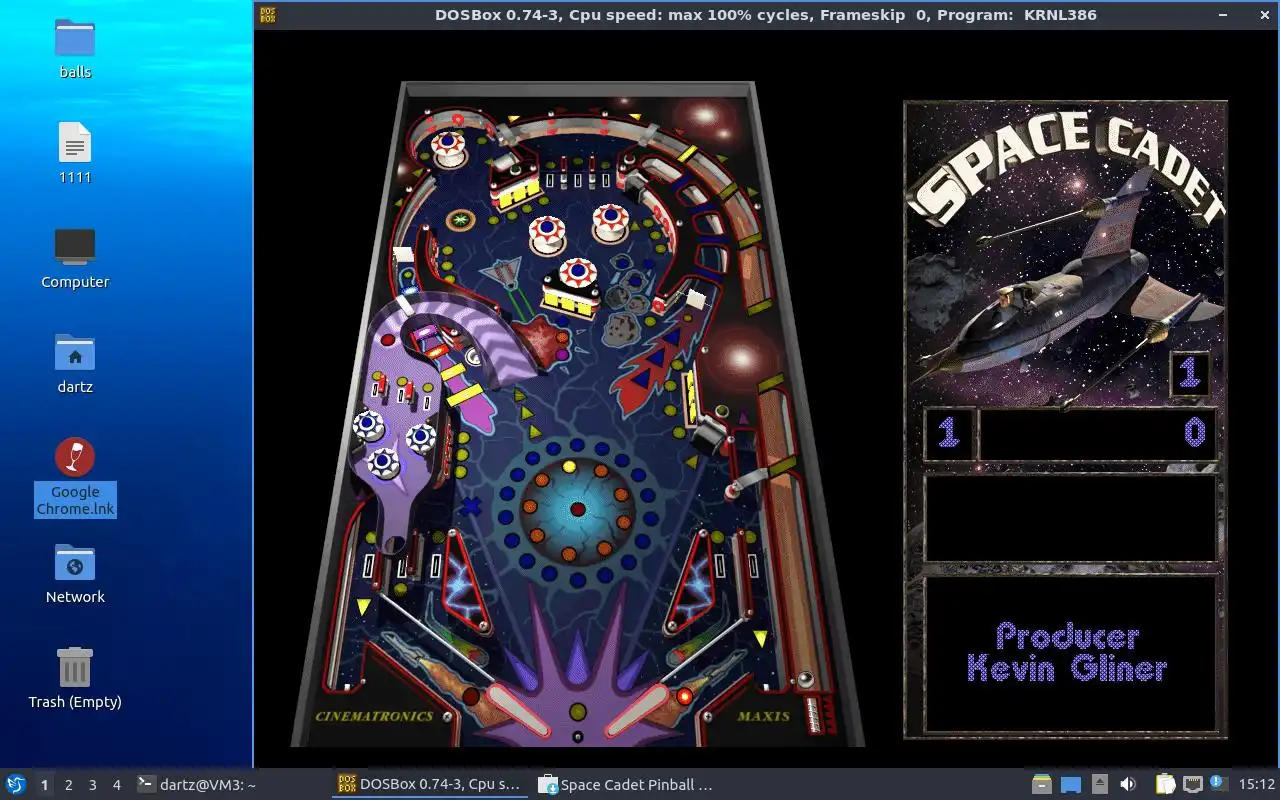The image size is (1280, 800).
Task: Click the CINEMATRONICS label on the table
Action: click(x=375, y=716)
